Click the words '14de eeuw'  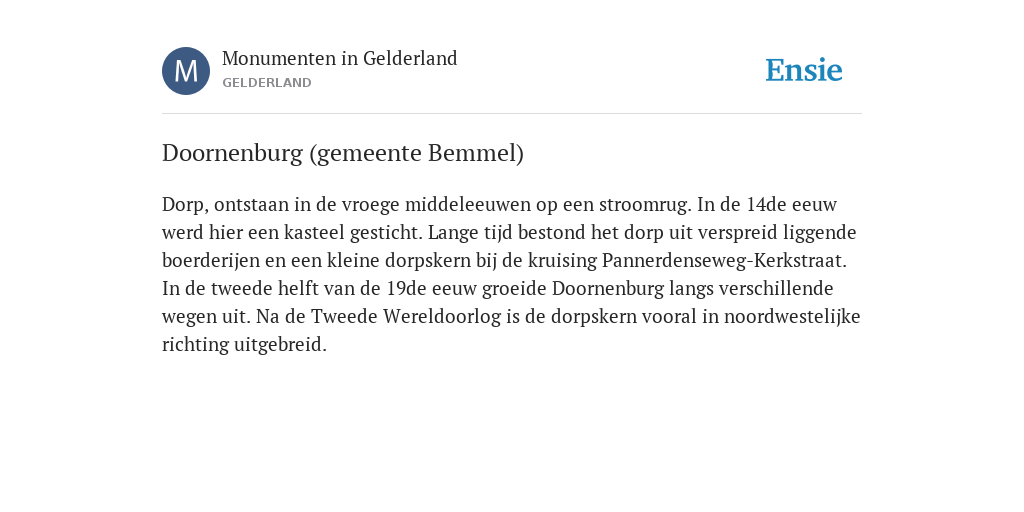[x=792, y=205]
